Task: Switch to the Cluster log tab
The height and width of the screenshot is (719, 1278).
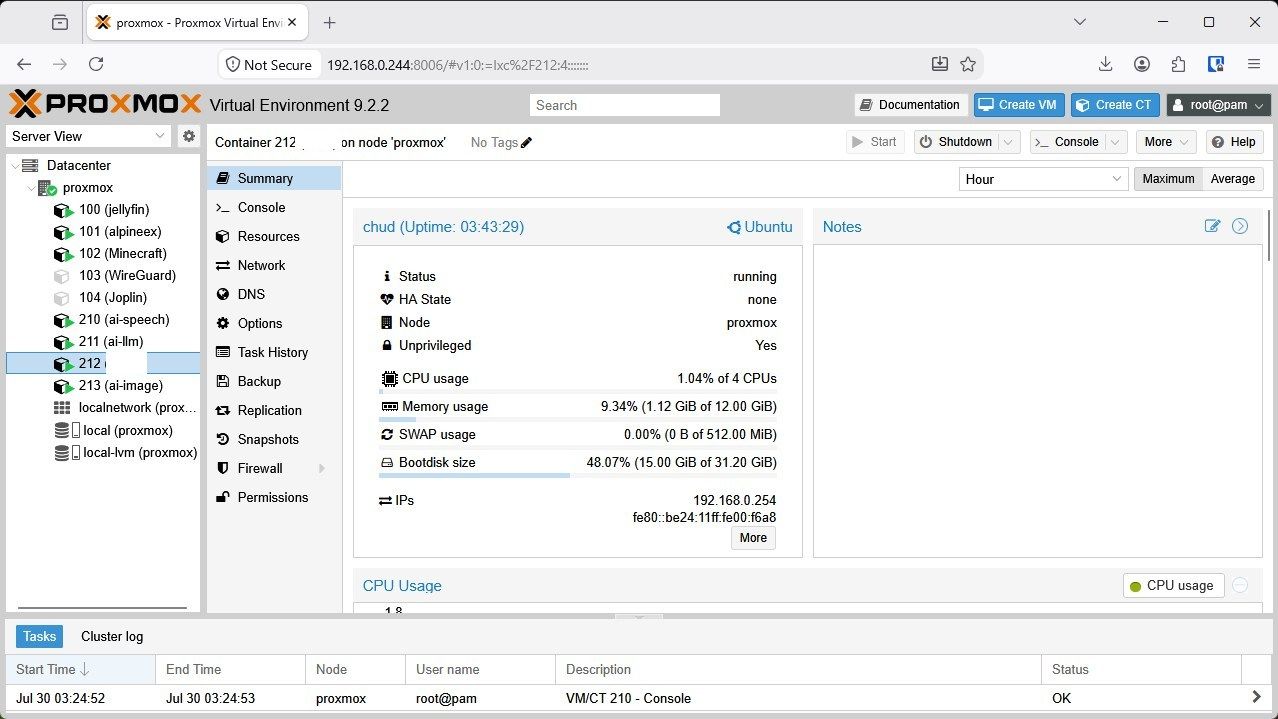Action: 112,636
